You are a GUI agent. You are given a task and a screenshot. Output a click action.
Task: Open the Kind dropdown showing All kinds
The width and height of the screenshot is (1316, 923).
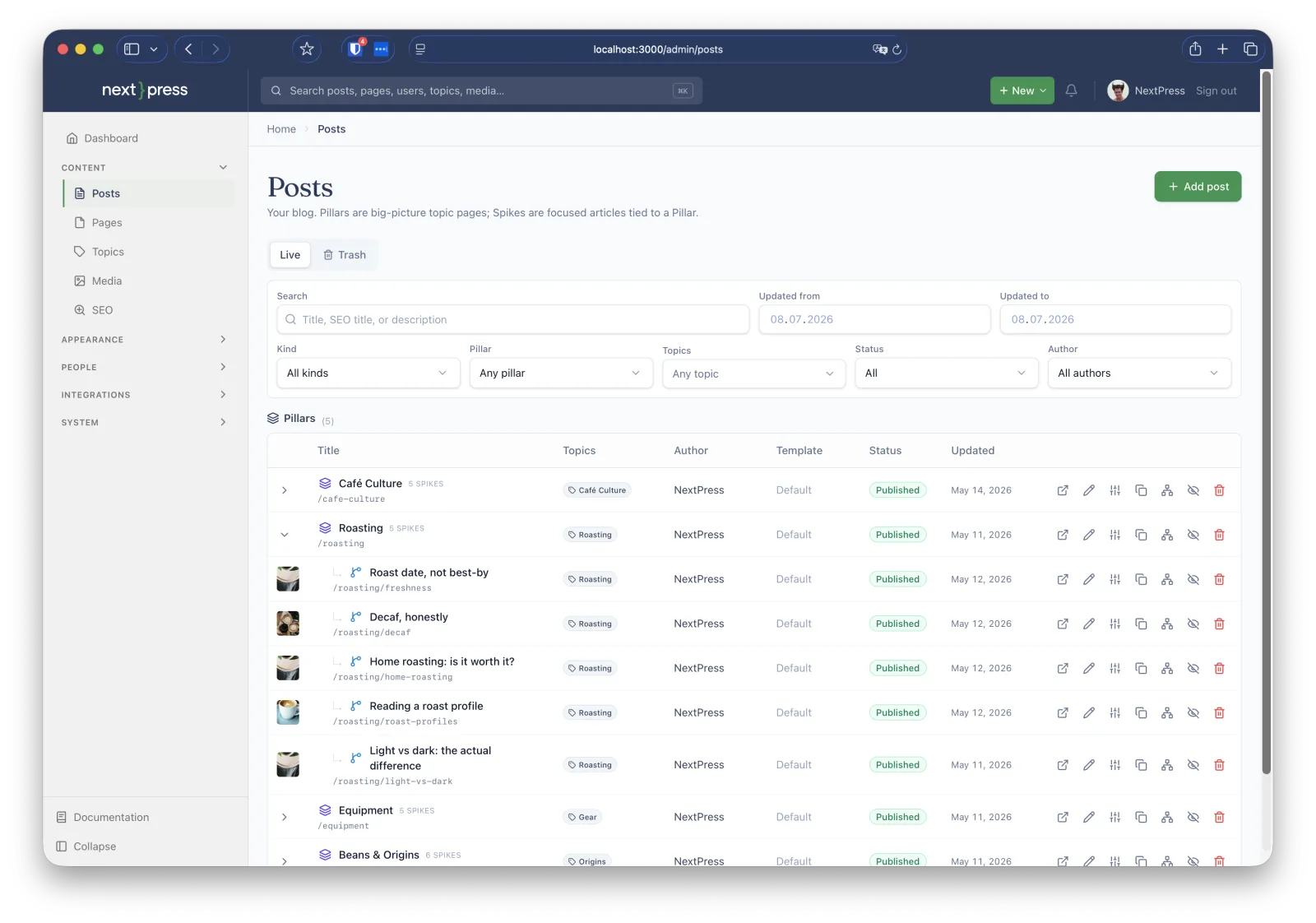coord(368,373)
